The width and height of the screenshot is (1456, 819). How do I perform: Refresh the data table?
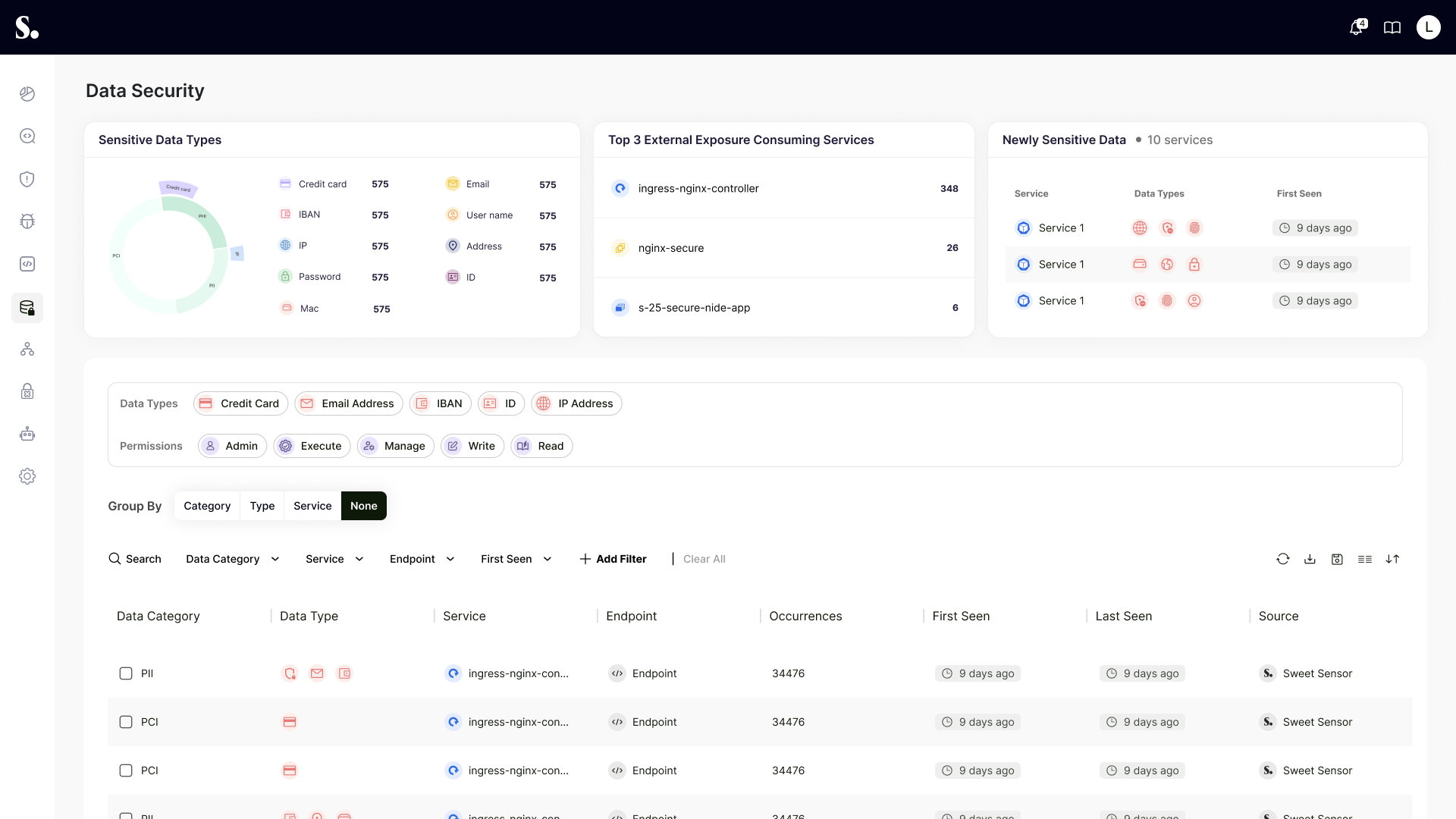point(1283,559)
